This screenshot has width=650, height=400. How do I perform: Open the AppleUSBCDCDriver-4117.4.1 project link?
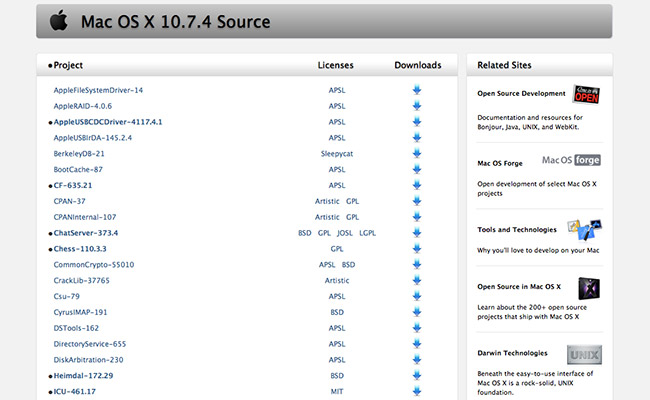(107, 122)
